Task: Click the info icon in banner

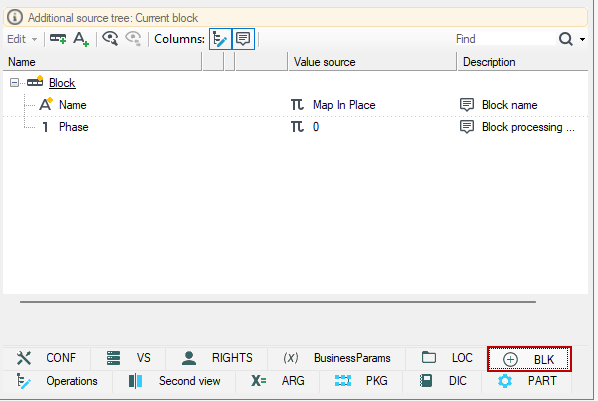Action: (x=15, y=18)
